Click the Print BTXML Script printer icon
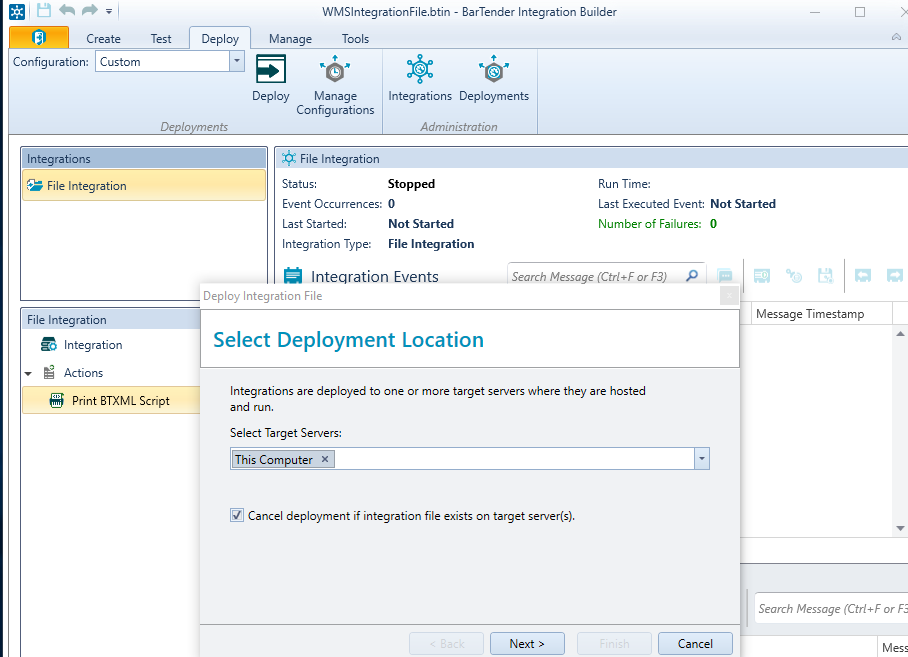The image size is (908, 657). pyautogui.click(x=56, y=400)
